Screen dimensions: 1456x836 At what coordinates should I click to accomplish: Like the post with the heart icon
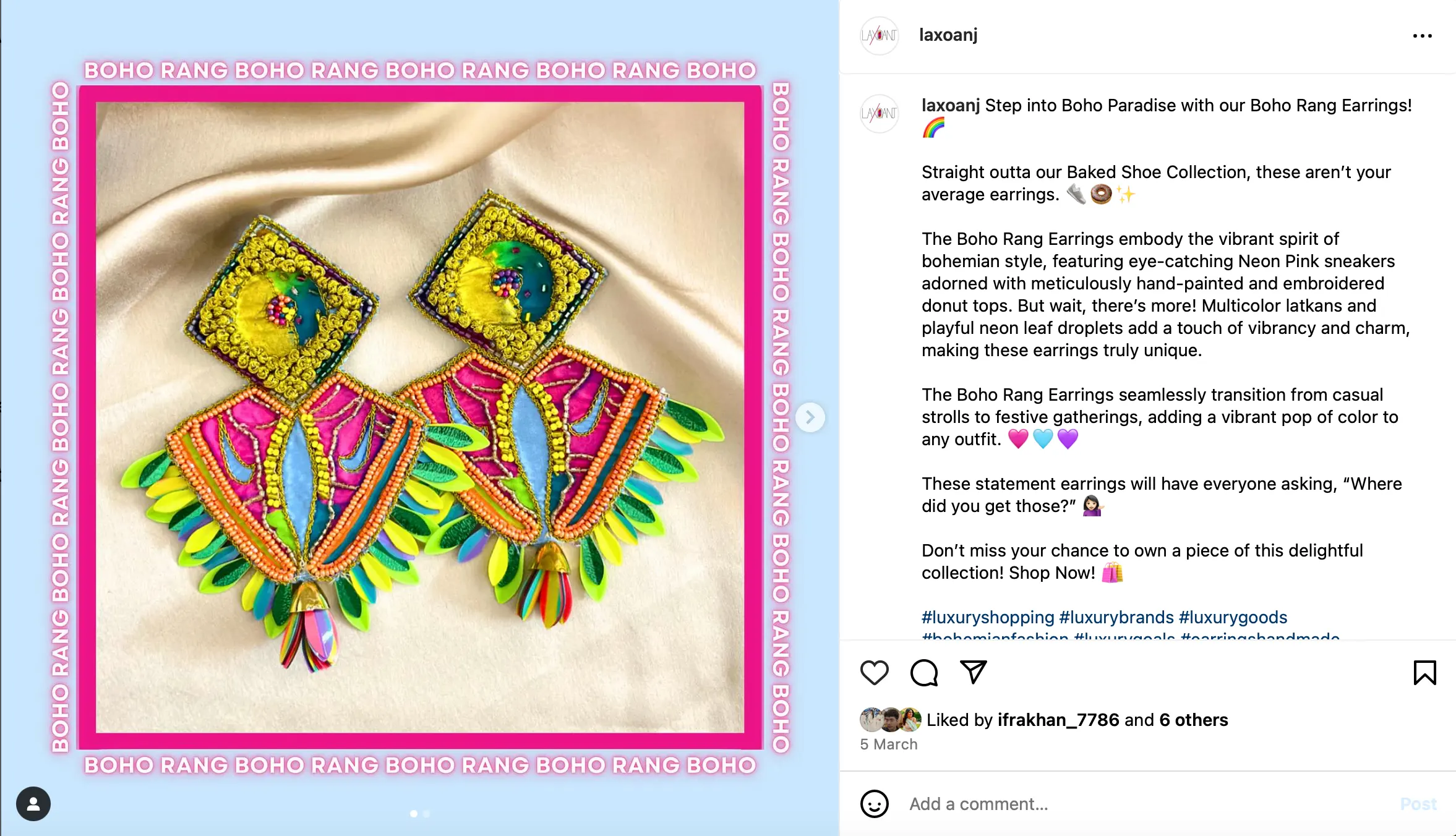coord(874,672)
